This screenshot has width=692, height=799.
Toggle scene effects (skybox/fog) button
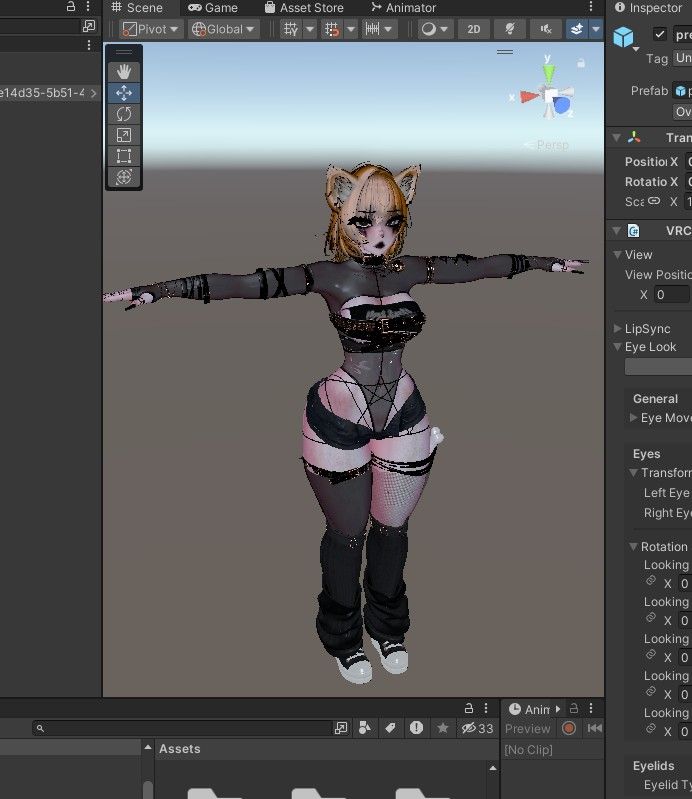[x=577, y=29]
